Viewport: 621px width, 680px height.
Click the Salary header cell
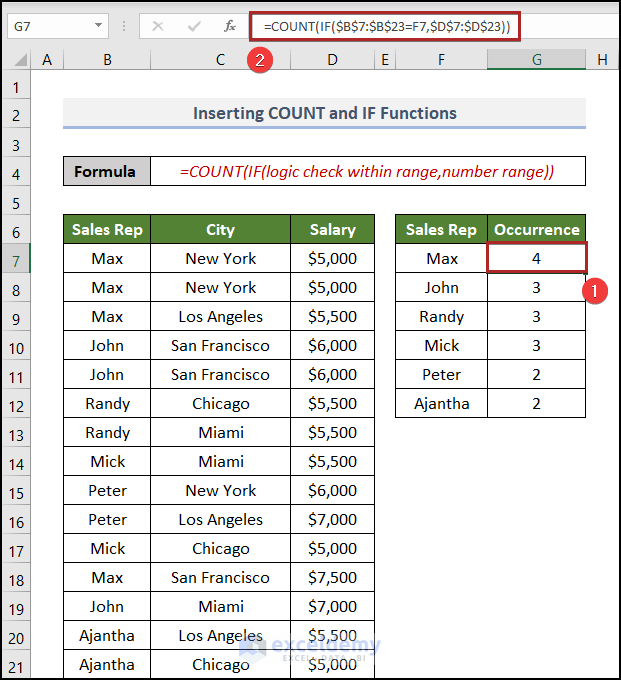pos(332,229)
